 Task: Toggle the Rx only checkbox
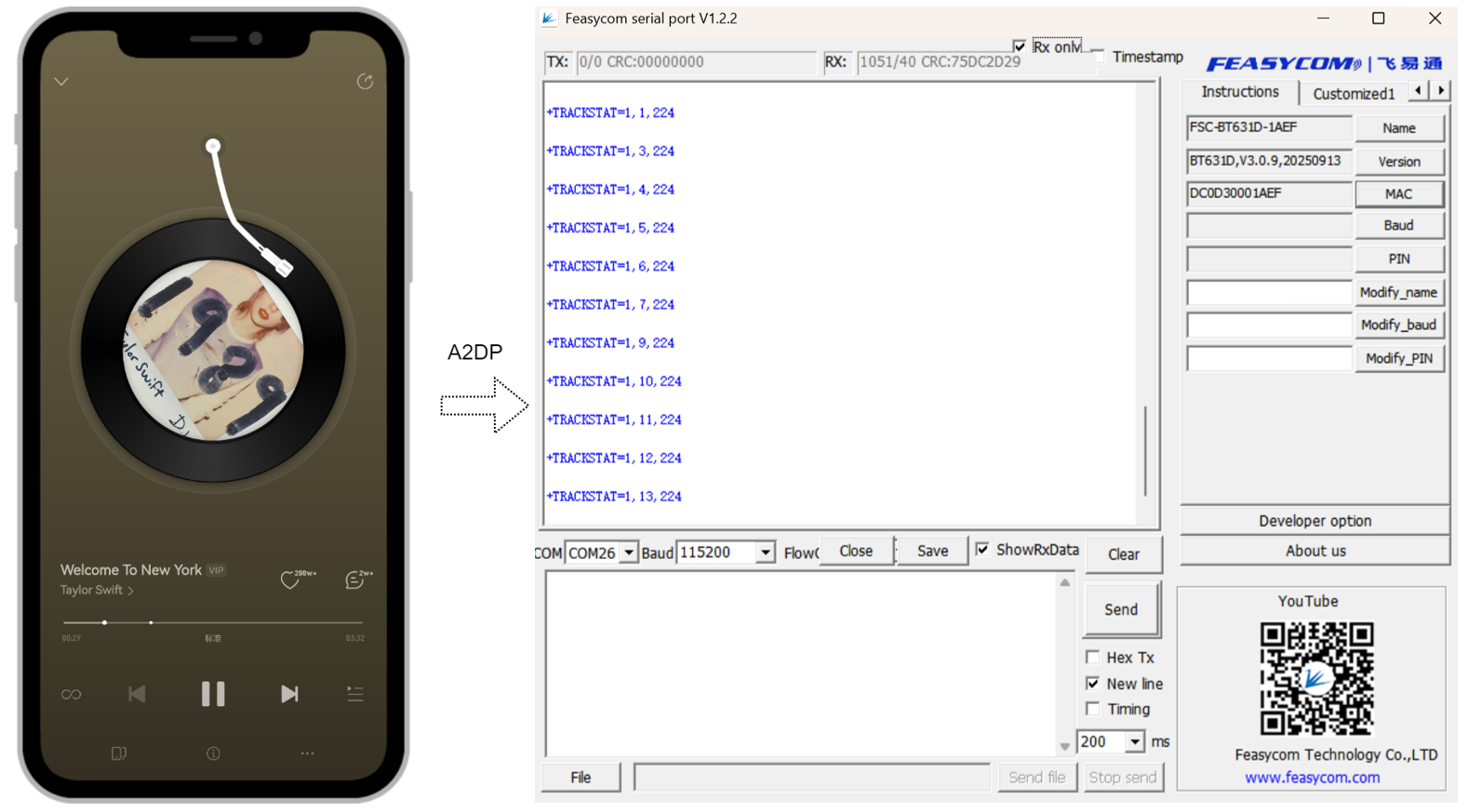tap(1020, 47)
